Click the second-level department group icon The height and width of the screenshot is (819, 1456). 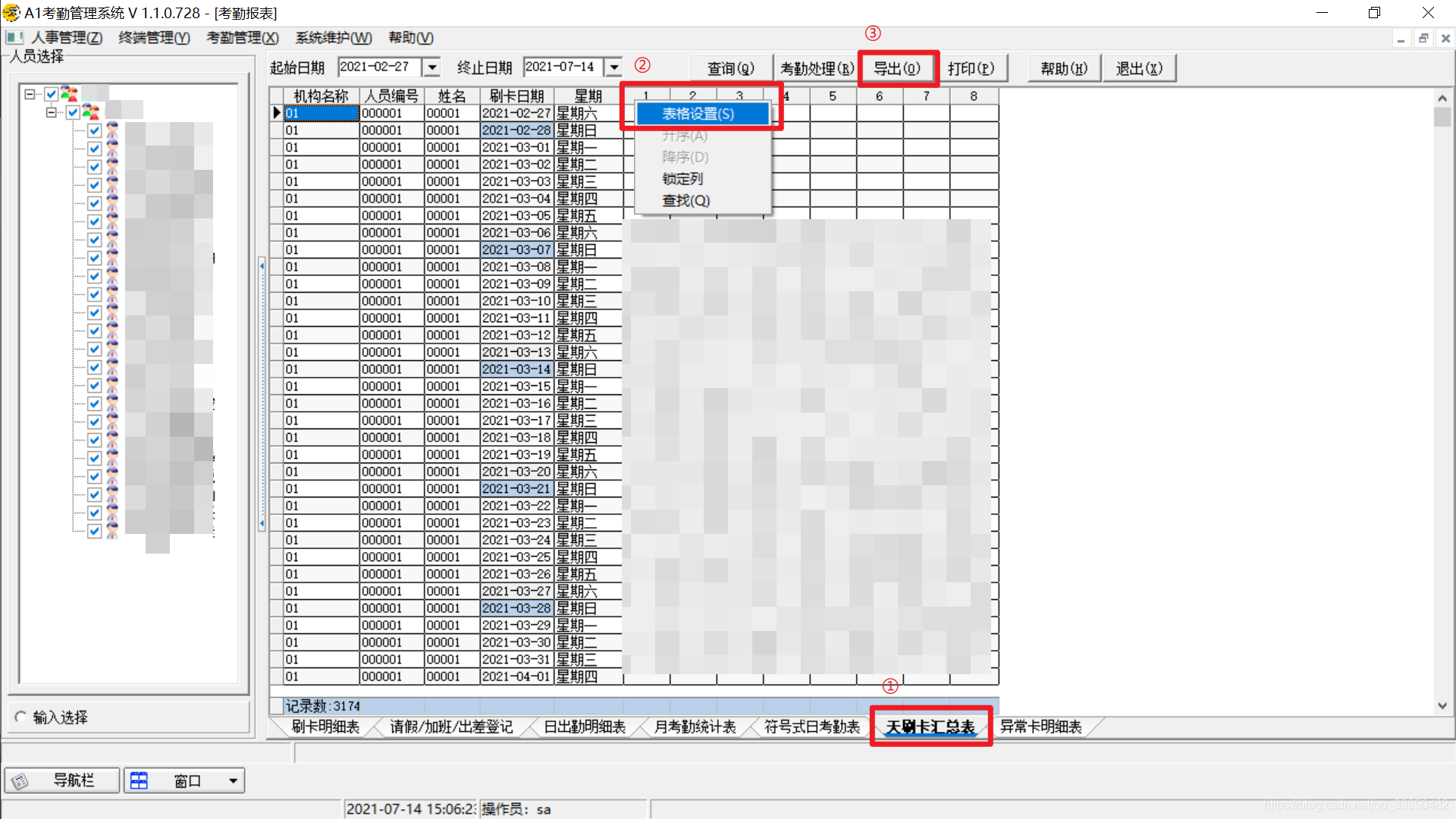point(90,112)
